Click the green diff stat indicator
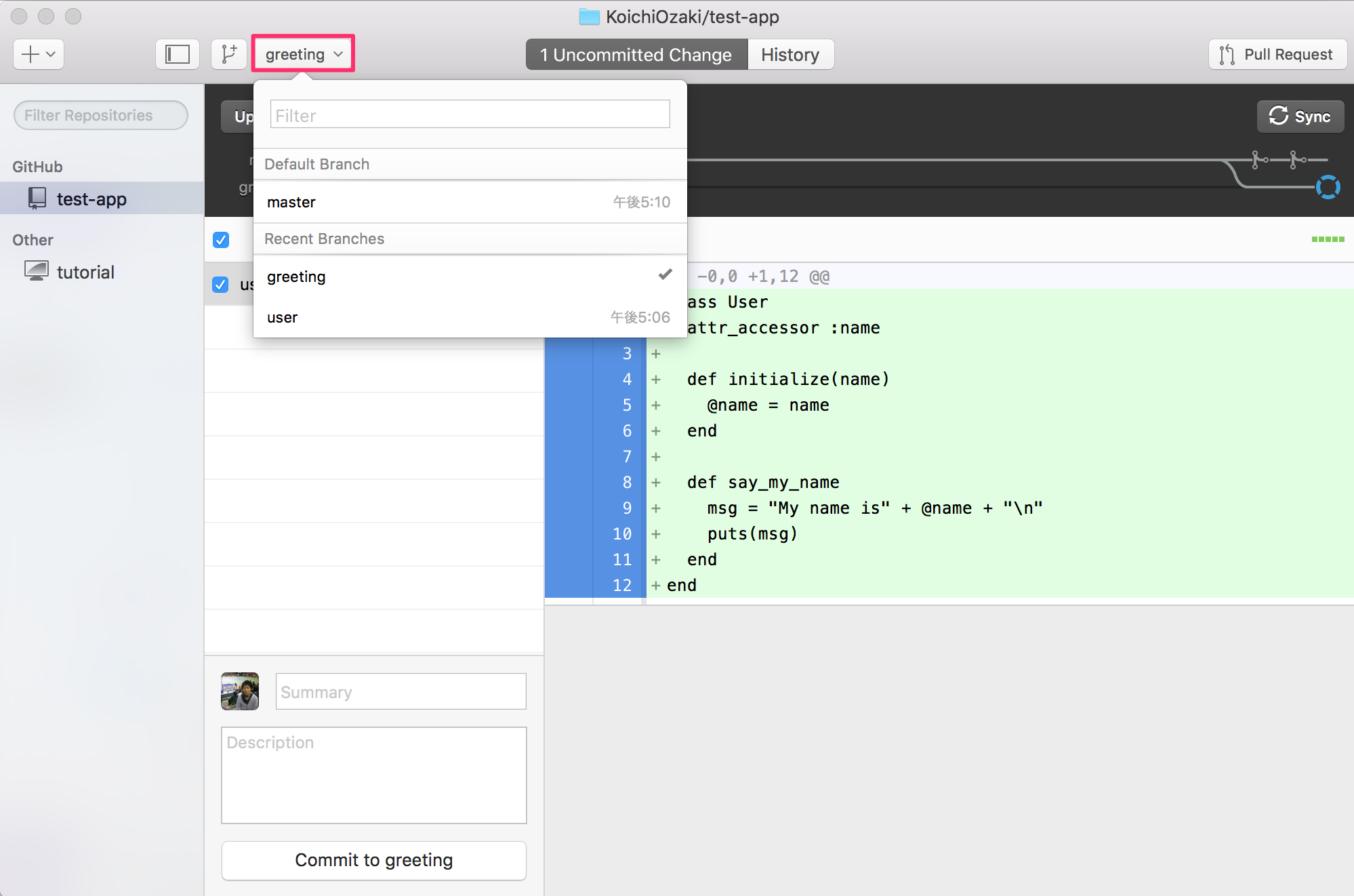Screen dimensions: 1354x896 1328,239
